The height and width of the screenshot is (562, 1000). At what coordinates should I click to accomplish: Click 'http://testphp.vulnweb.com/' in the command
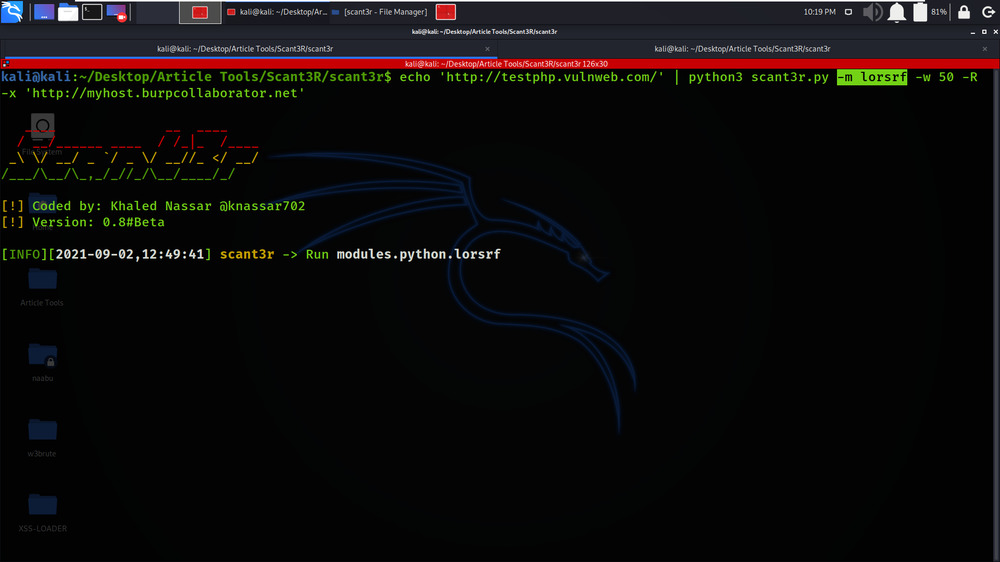(552, 77)
